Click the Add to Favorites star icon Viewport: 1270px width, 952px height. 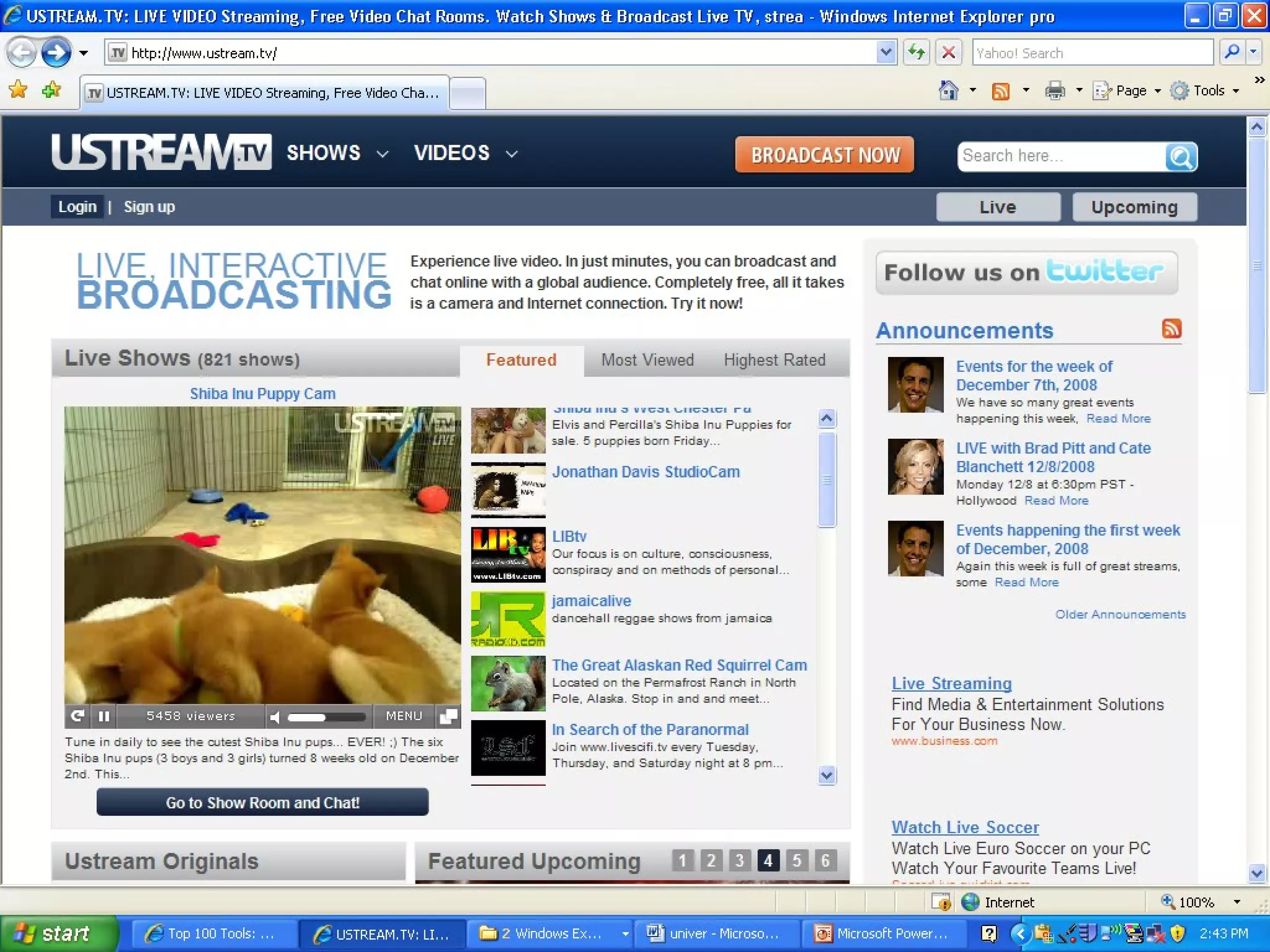[51, 90]
